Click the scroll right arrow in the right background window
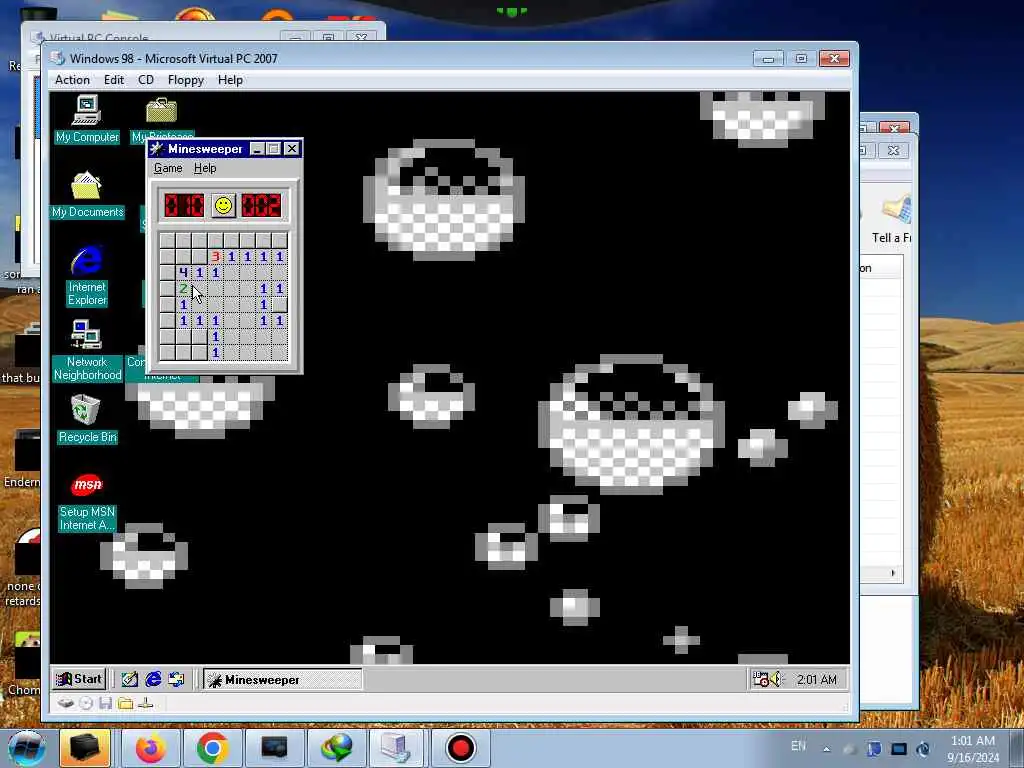The width and height of the screenshot is (1024, 768). [x=893, y=573]
